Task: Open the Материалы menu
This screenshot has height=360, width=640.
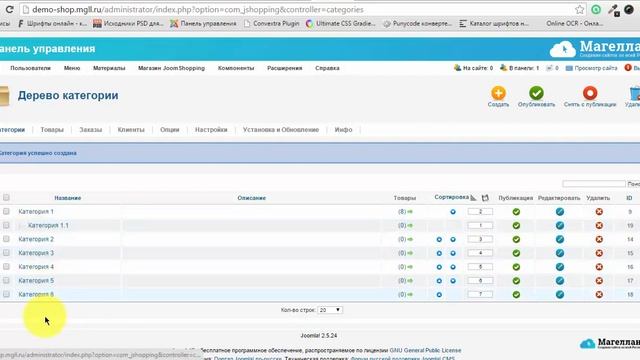Action: tap(109, 68)
